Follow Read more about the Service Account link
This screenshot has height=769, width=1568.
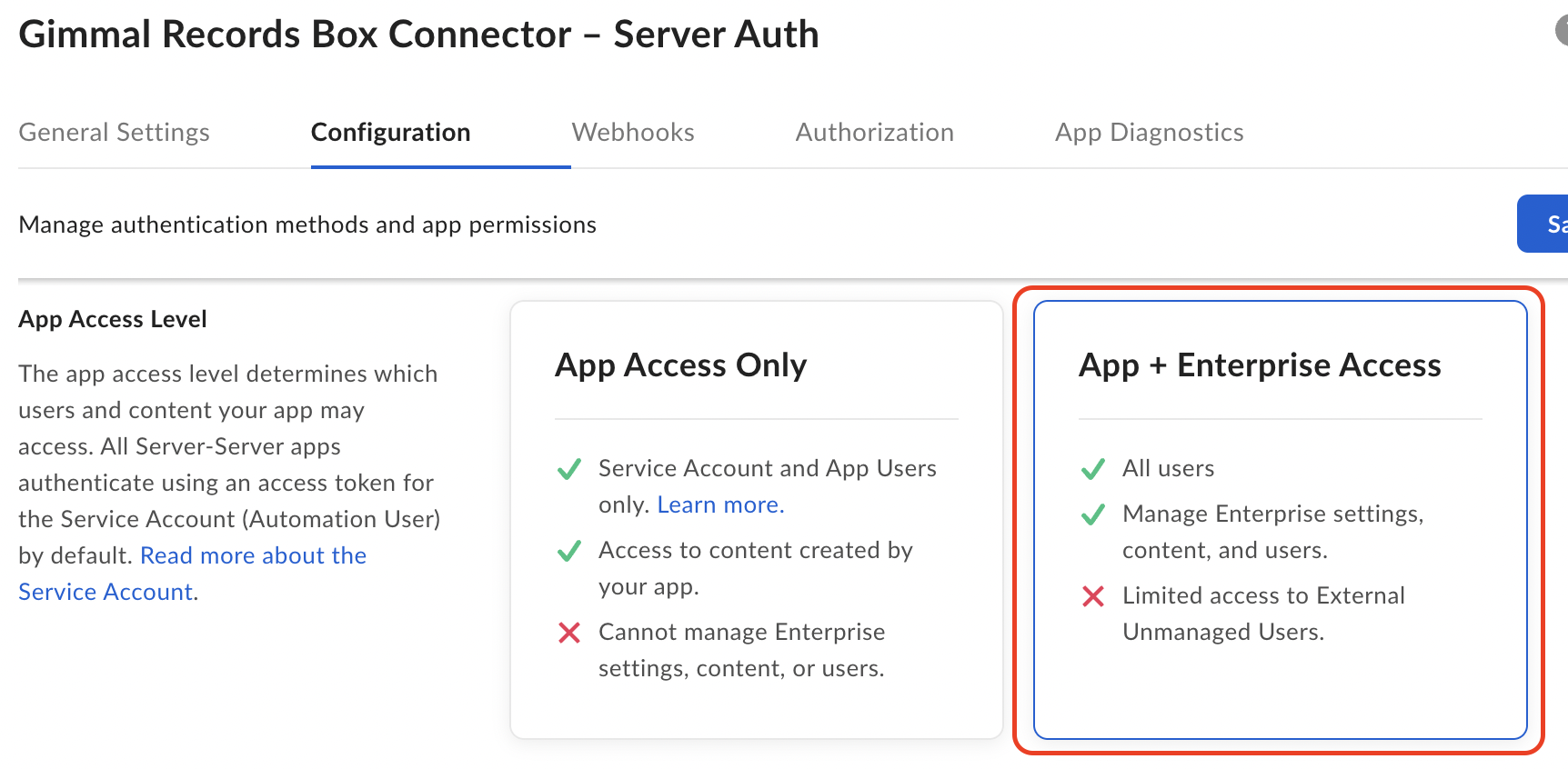tap(253, 556)
